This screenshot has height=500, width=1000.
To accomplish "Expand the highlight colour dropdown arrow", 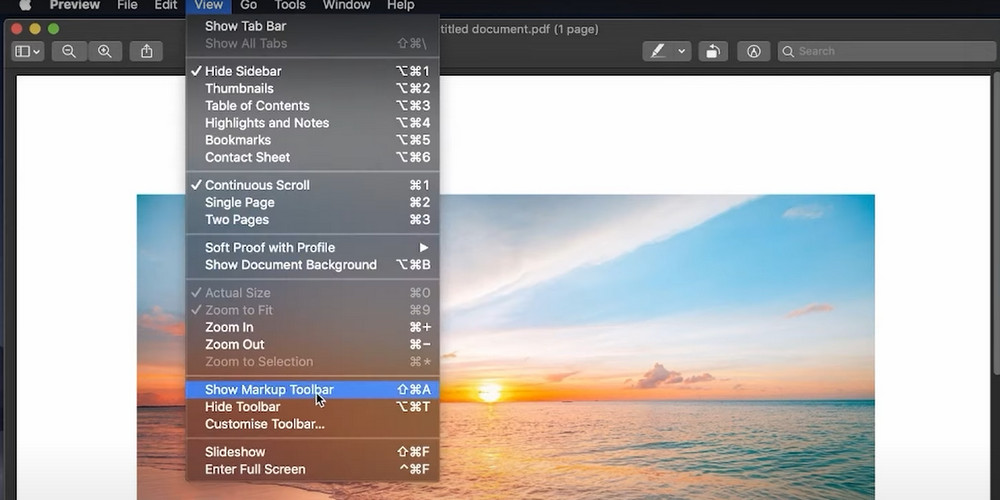I will 682,52.
